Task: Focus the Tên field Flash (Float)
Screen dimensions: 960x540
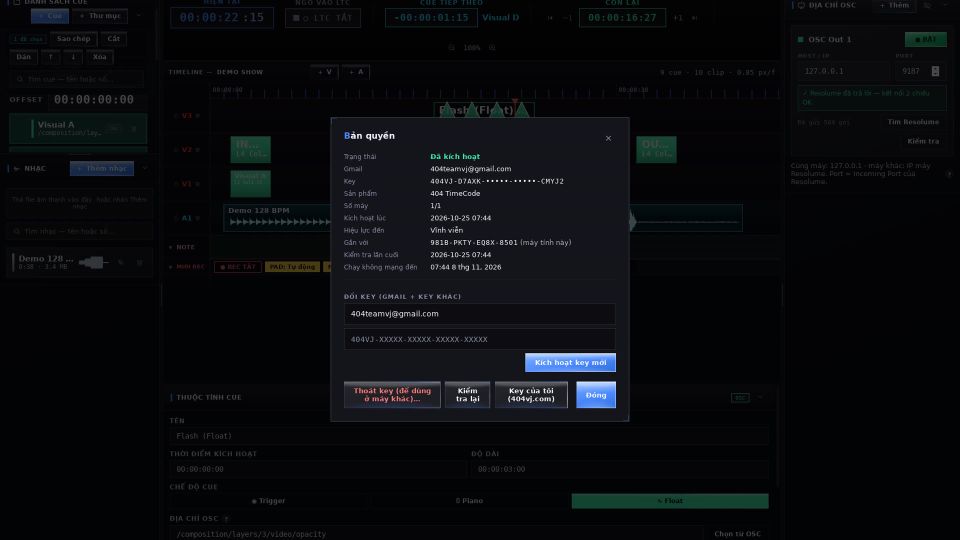Action: coord(469,437)
